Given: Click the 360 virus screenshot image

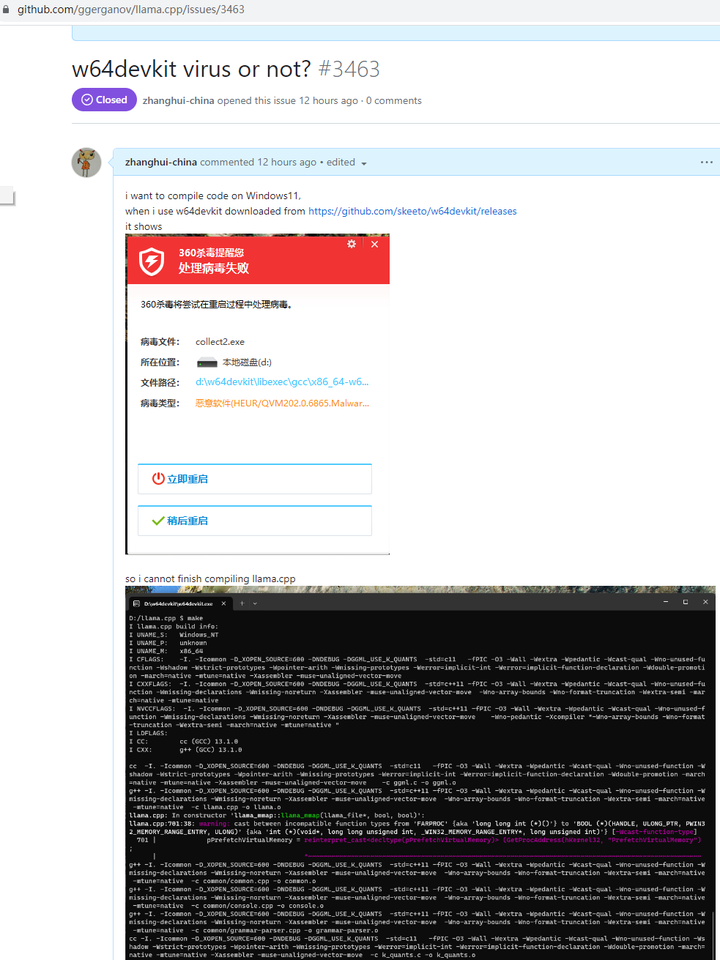Looking at the screenshot, I should pyautogui.click(x=258, y=394).
